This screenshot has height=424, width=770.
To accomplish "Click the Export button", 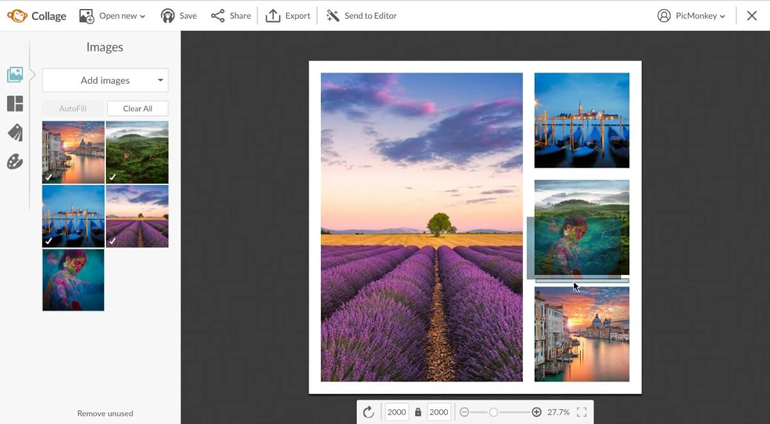I will [x=288, y=16].
